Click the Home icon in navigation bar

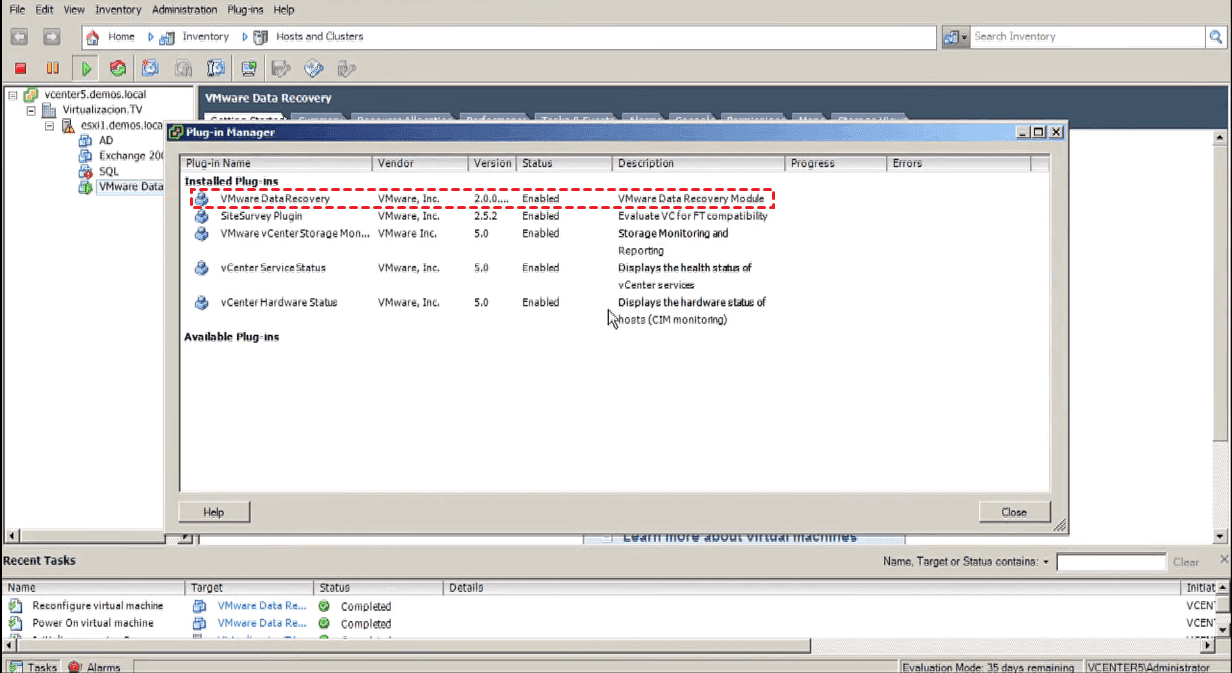tap(93, 37)
